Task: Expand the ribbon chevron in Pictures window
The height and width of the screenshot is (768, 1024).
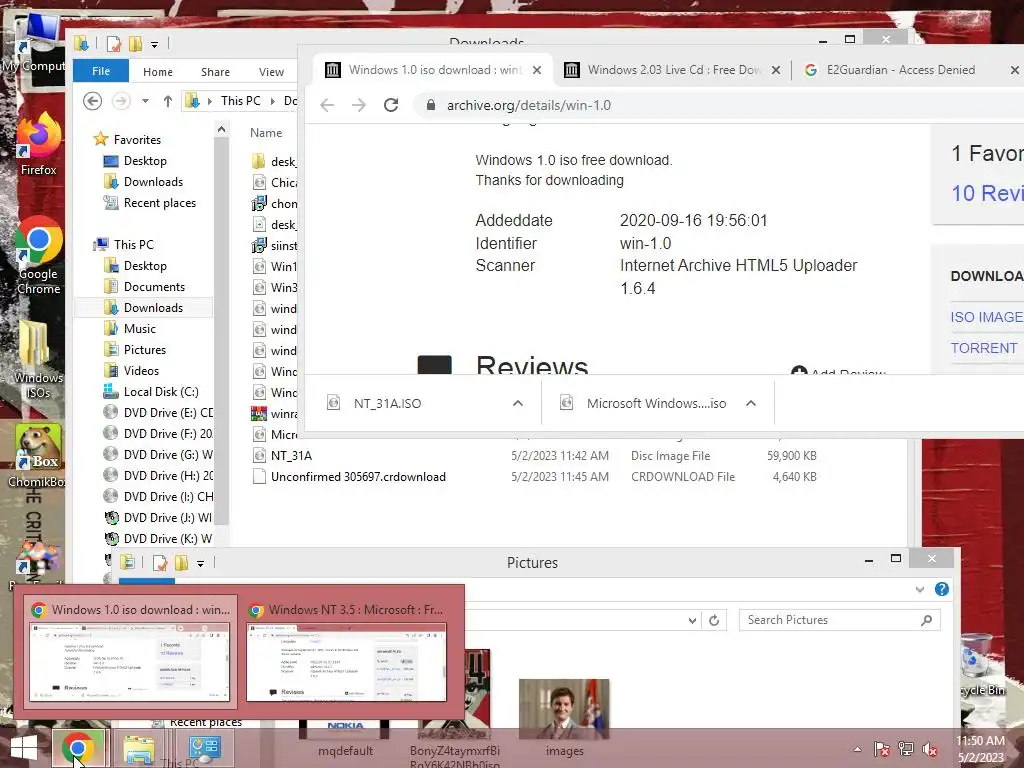Action: (x=920, y=589)
